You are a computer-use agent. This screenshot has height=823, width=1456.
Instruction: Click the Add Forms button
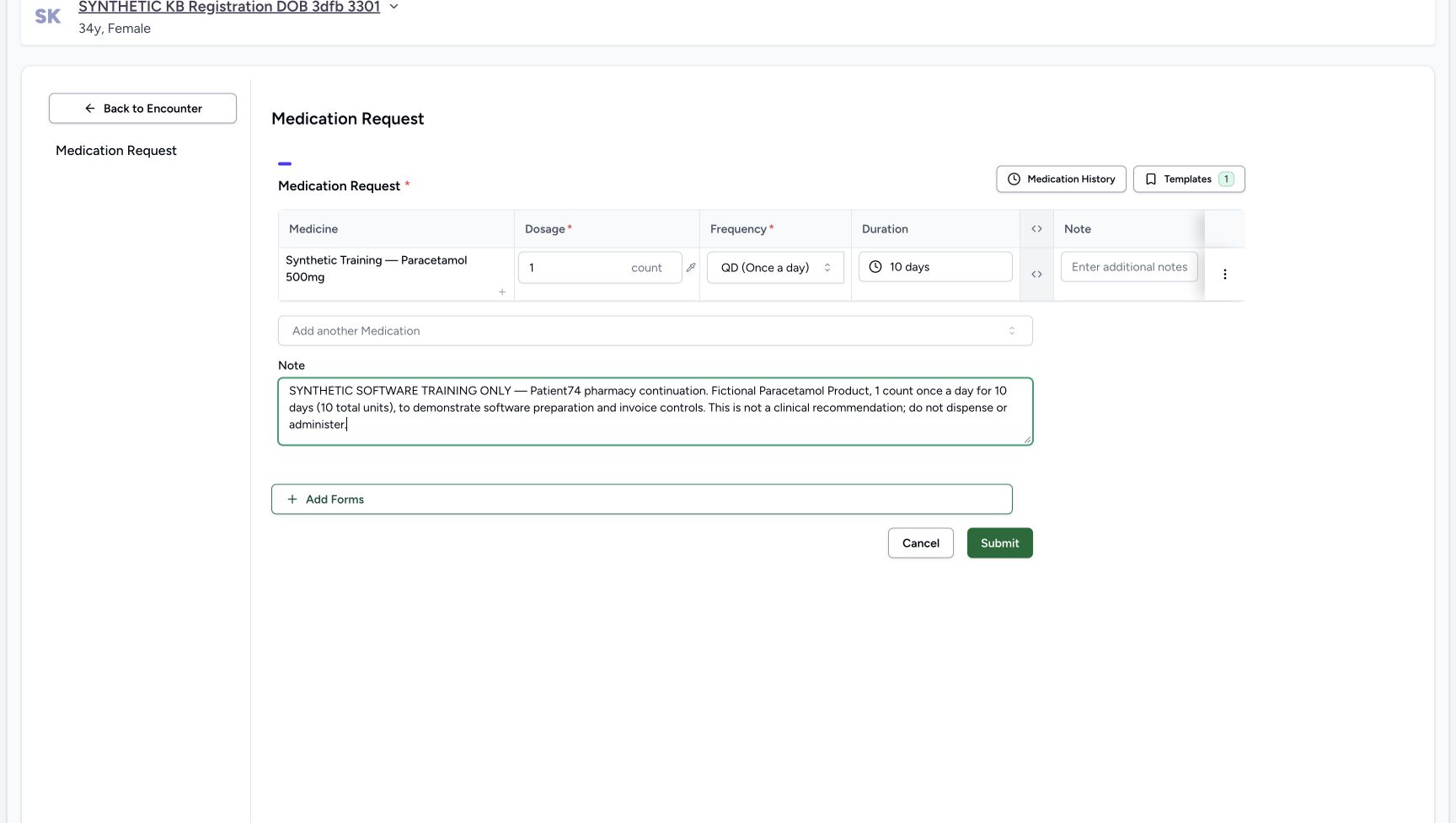[x=641, y=500]
